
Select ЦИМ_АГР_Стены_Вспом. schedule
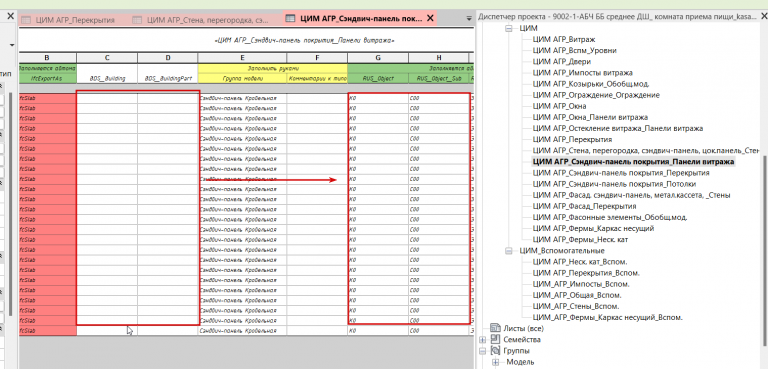tap(576, 306)
